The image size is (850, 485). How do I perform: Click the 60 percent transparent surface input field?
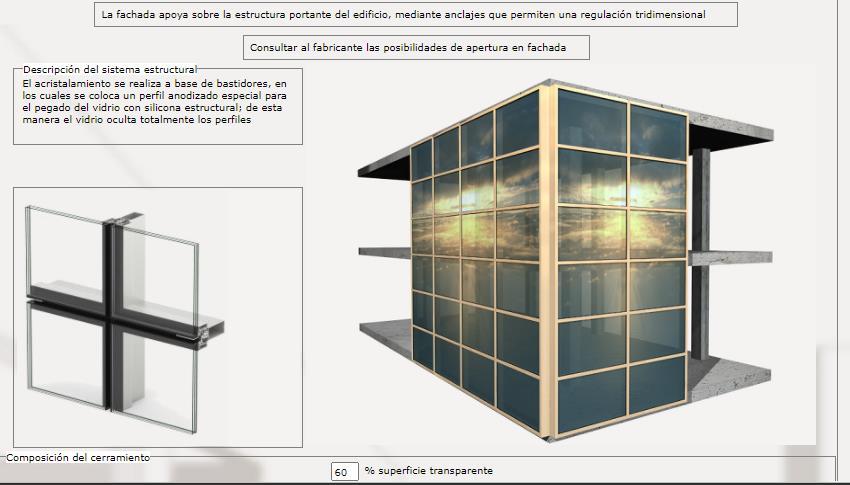(345, 471)
